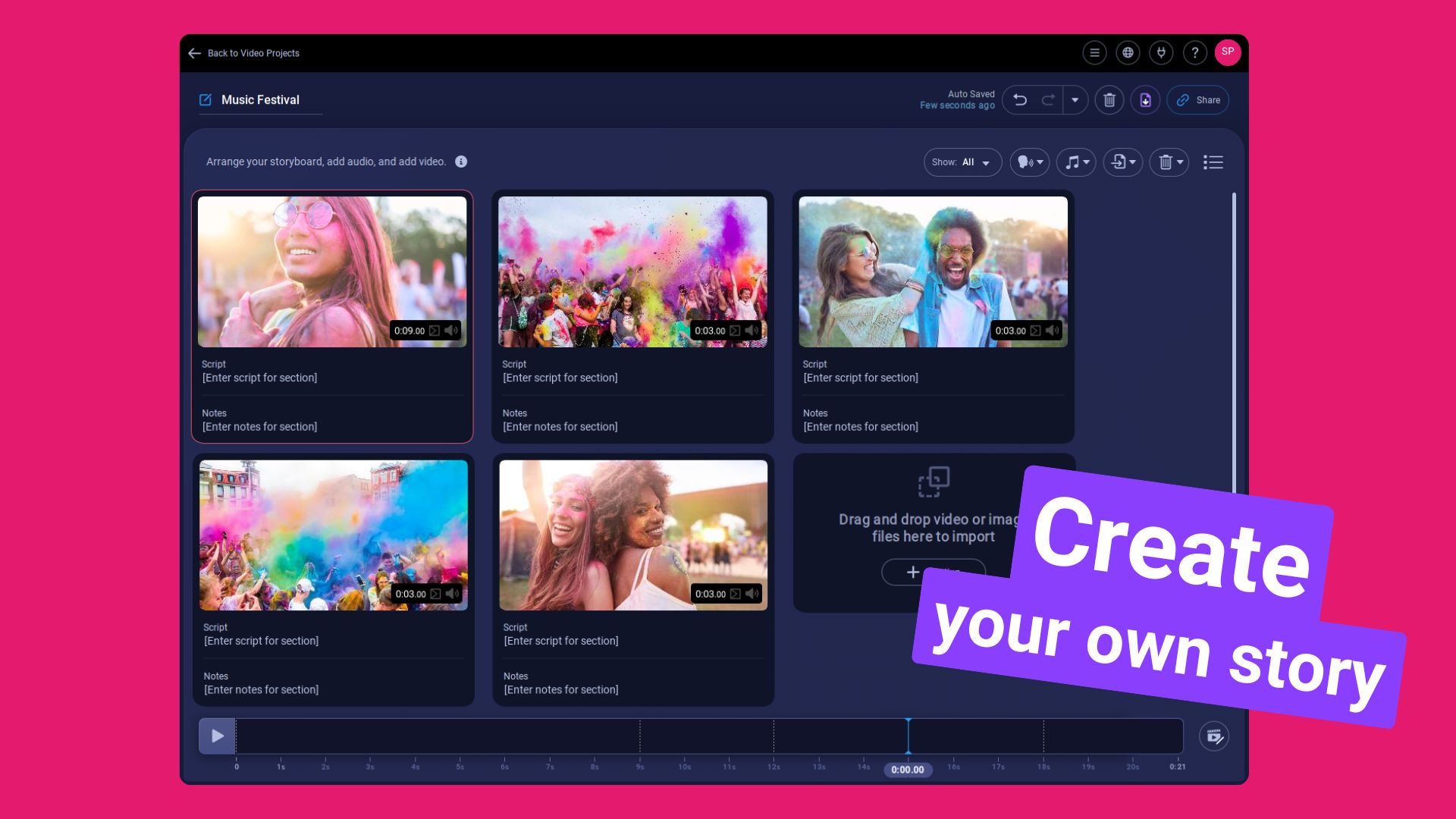Mute the two women selfie clip
Image resolution: width=1456 pixels, height=819 pixels.
(x=752, y=594)
